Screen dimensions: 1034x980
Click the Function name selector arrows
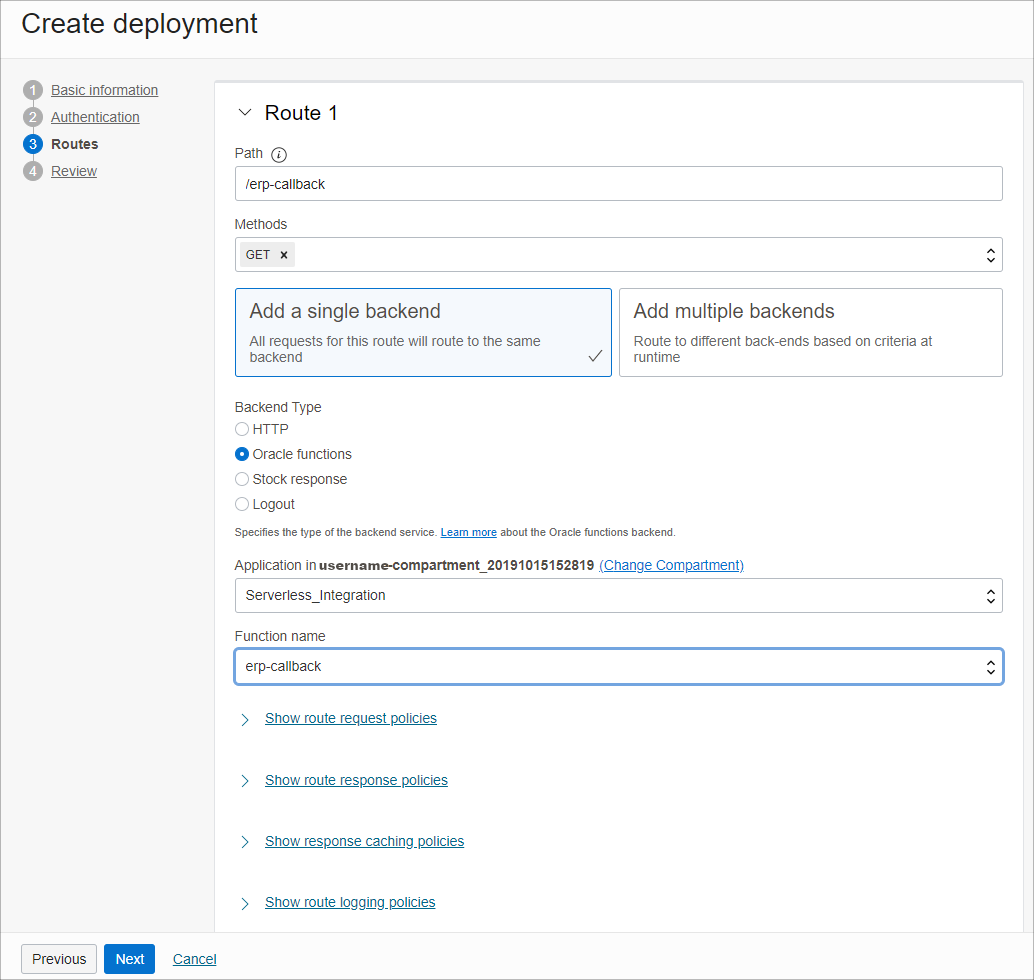coord(990,666)
